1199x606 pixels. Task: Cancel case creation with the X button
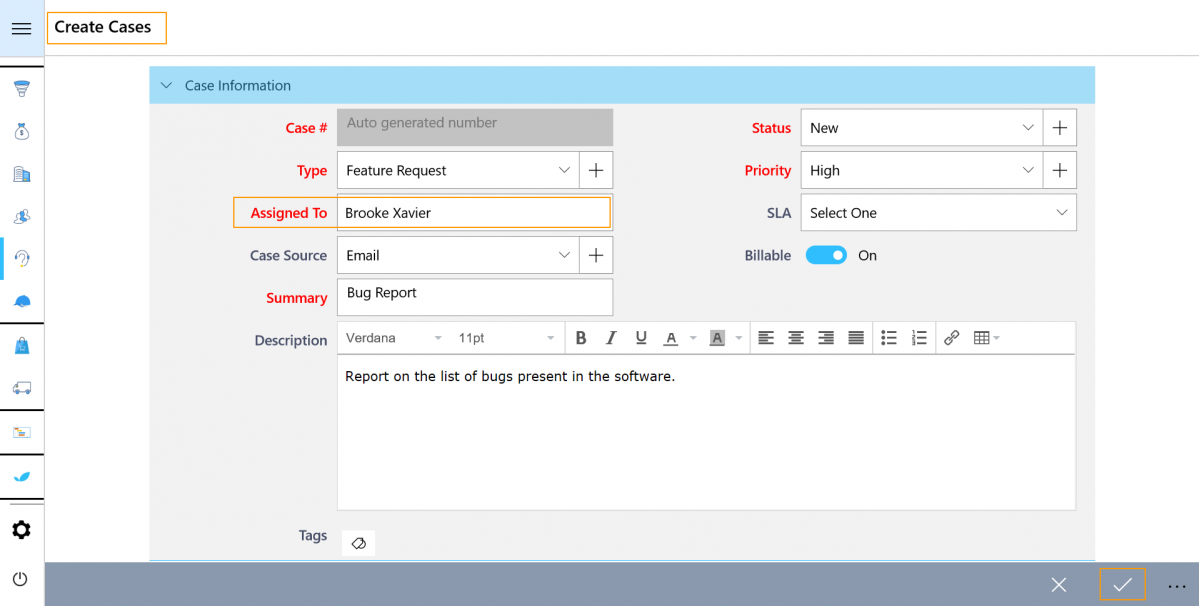(1059, 585)
